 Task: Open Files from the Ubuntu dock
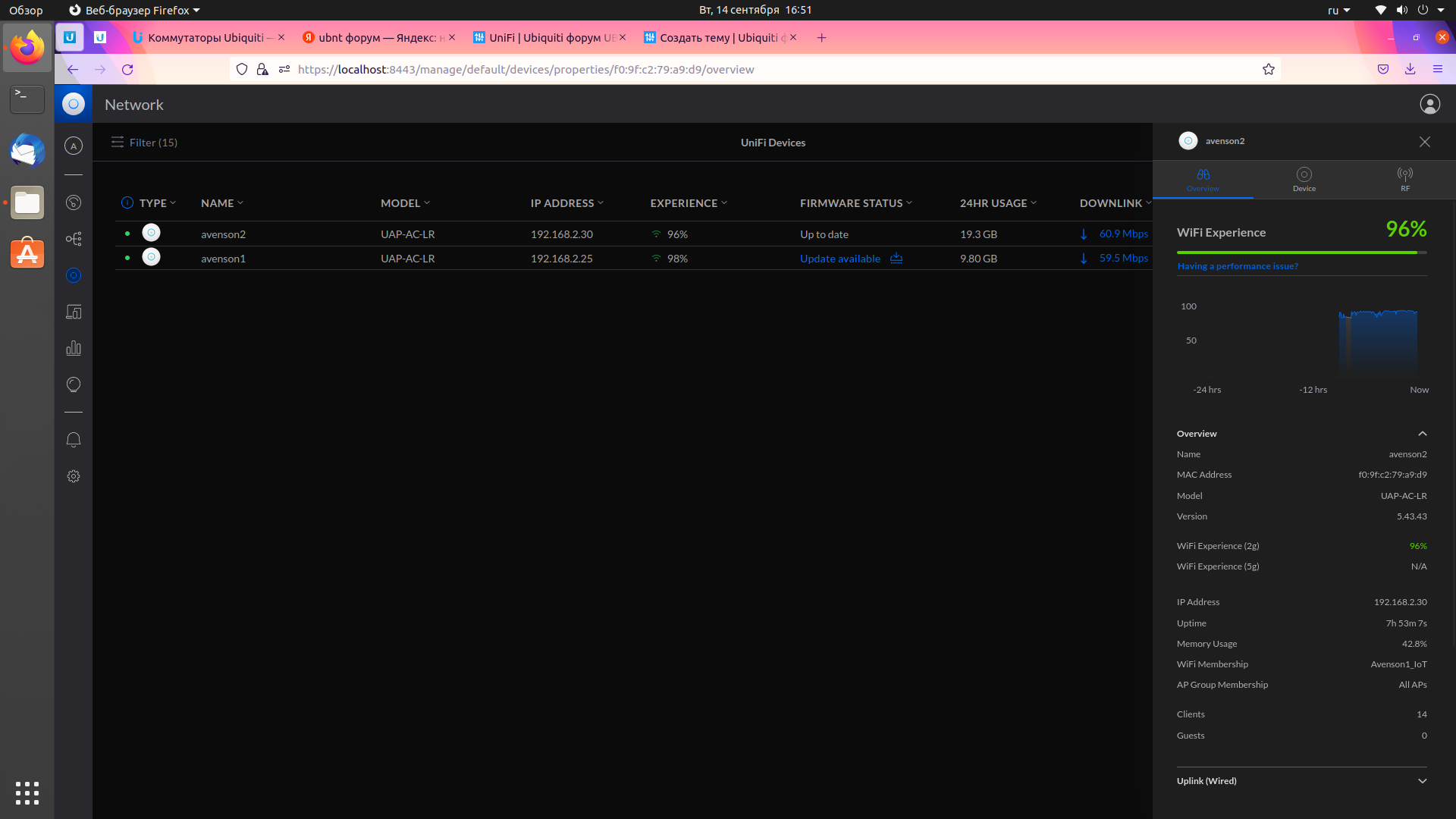coord(27,202)
